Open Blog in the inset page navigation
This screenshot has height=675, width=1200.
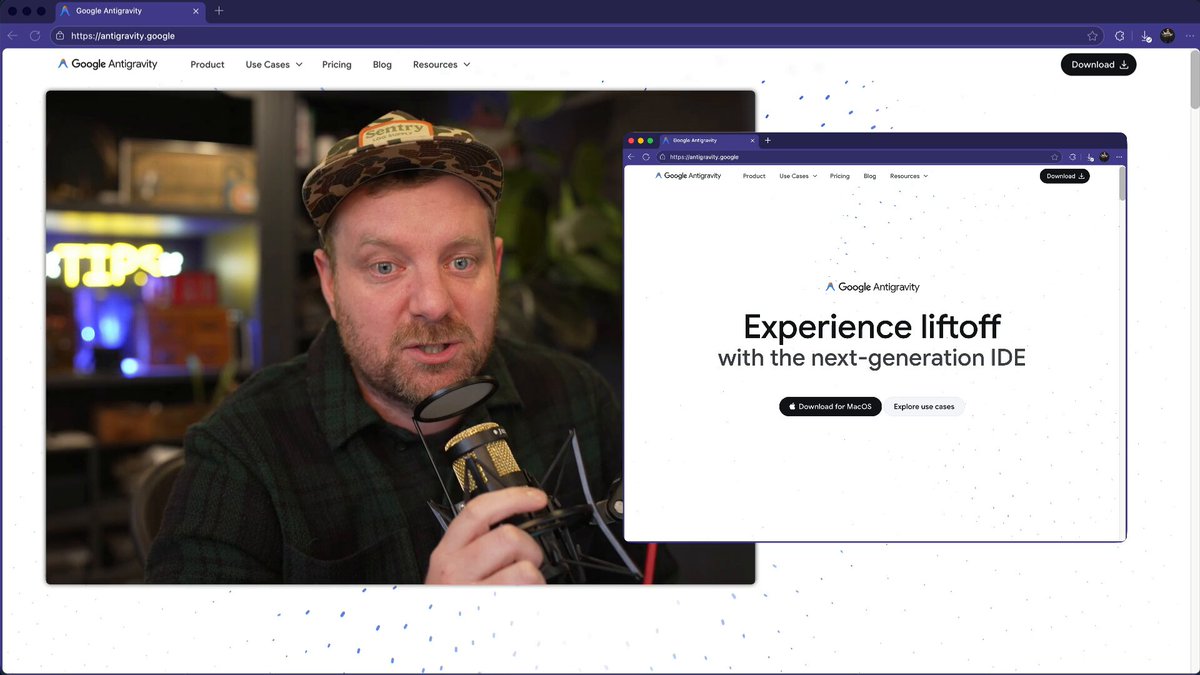coord(870,176)
